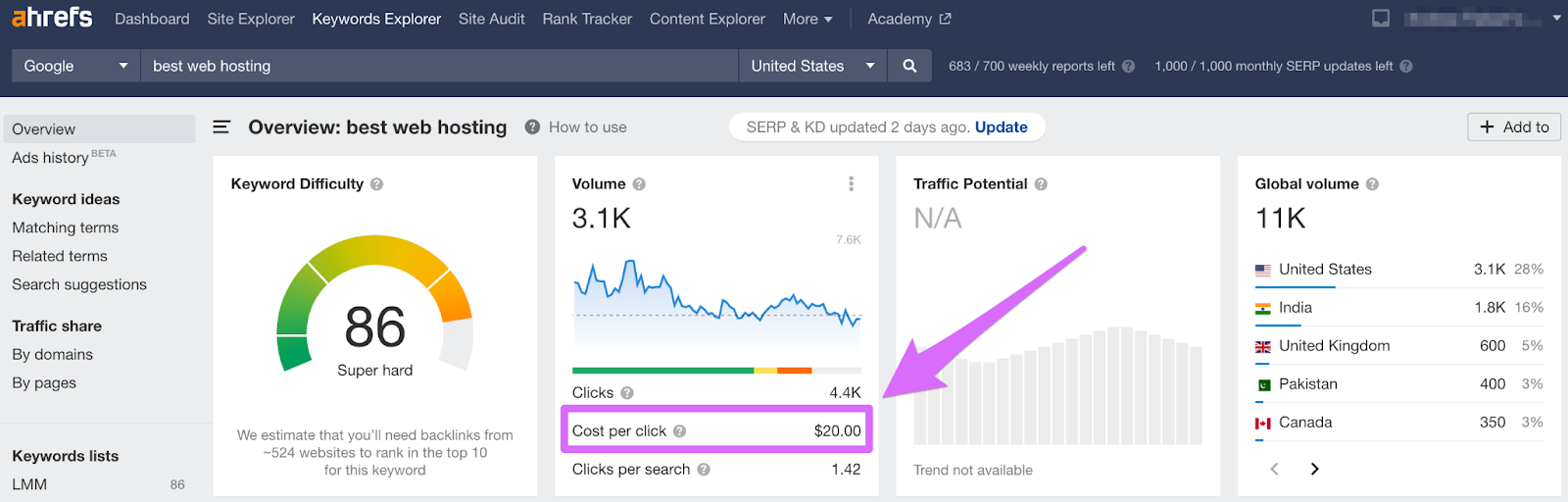Expand the More menu

[x=808, y=19]
